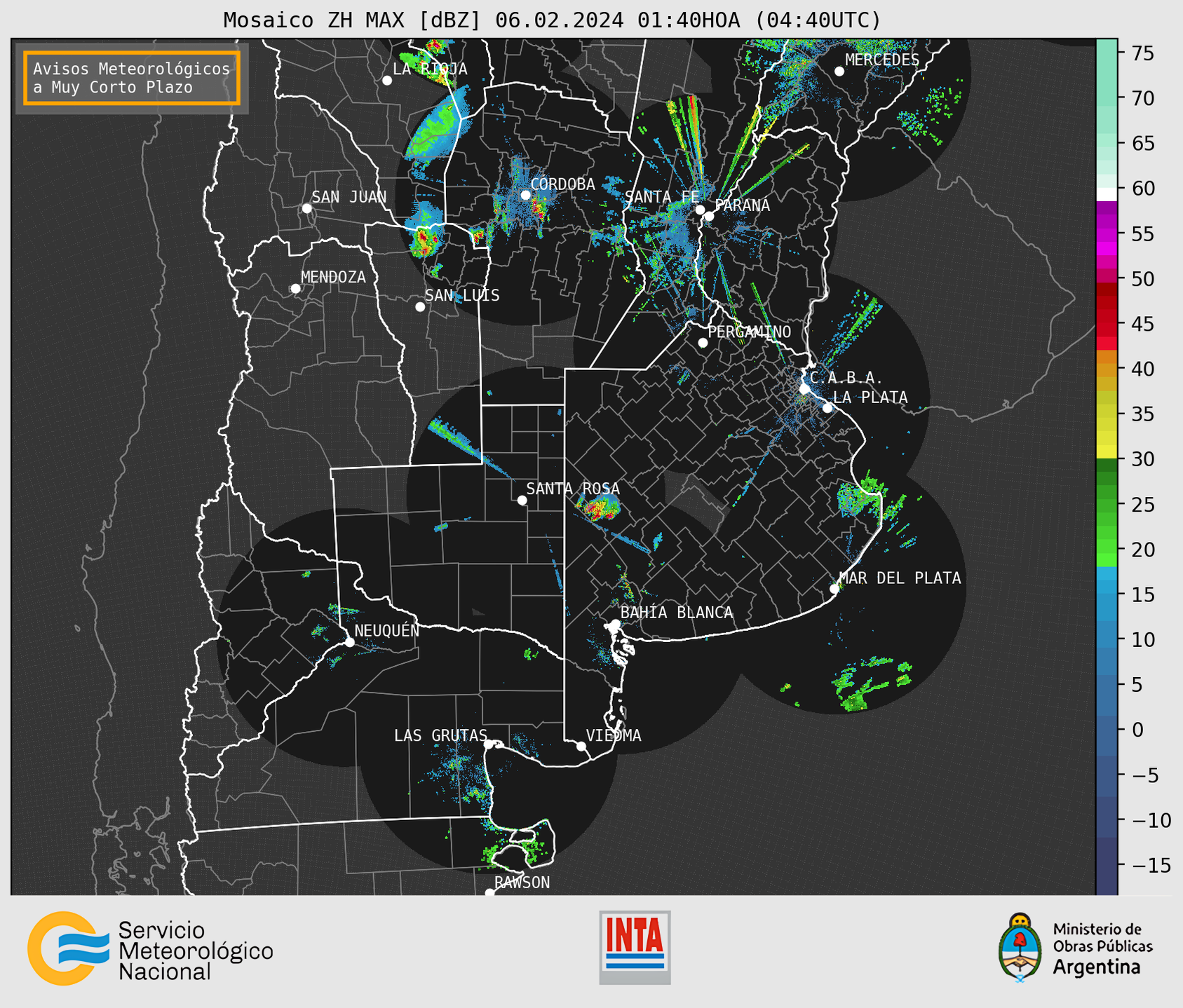Click the Mar del Plata city marker
The height and width of the screenshot is (1008, 1183).
point(834,589)
